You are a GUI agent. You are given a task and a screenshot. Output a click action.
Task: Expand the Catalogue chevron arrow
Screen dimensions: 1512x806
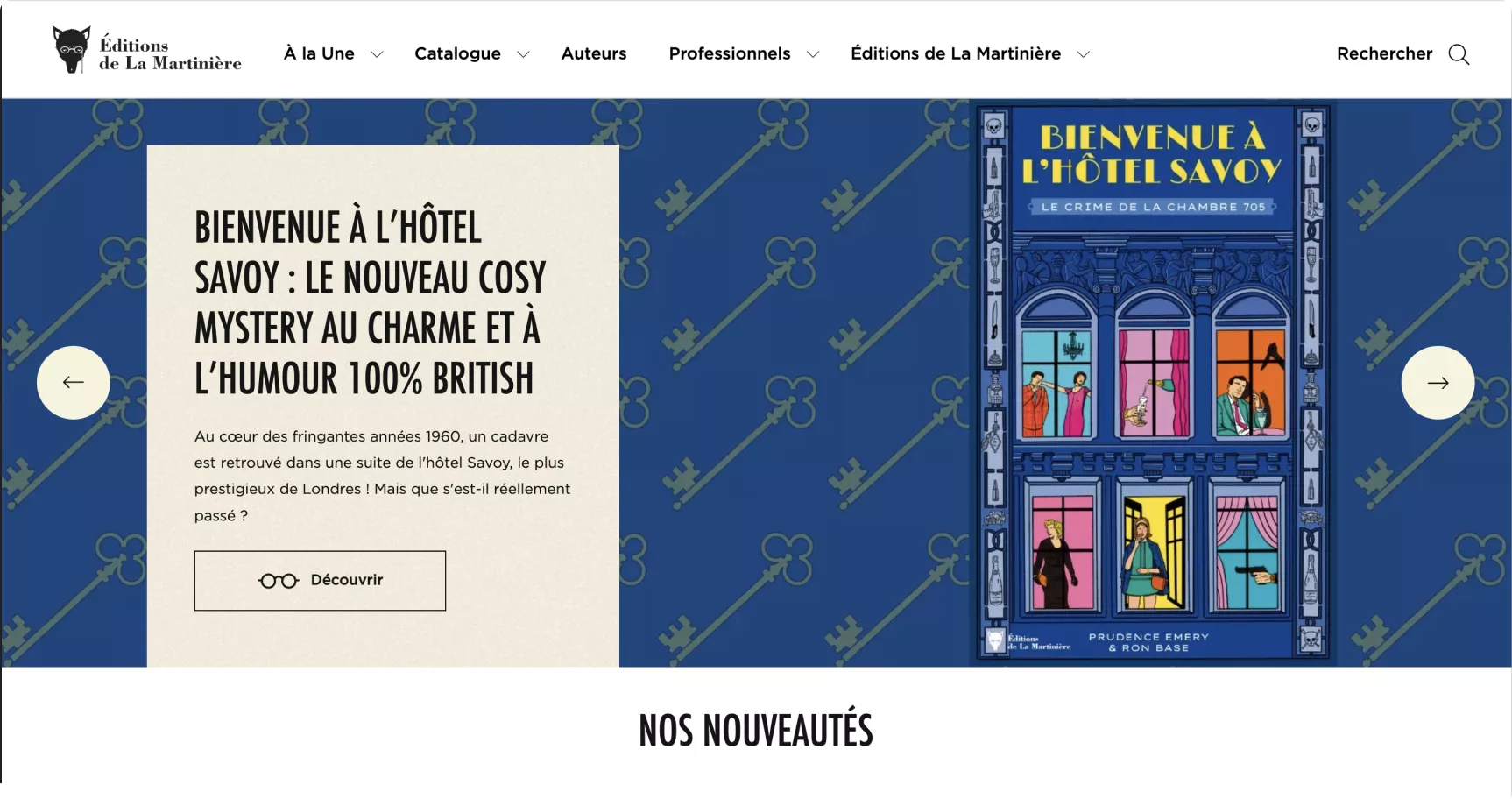pyautogui.click(x=523, y=54)
